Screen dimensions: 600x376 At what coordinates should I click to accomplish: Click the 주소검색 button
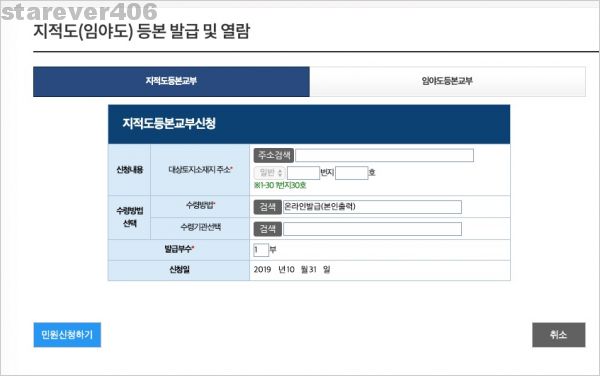pos(274,155)
